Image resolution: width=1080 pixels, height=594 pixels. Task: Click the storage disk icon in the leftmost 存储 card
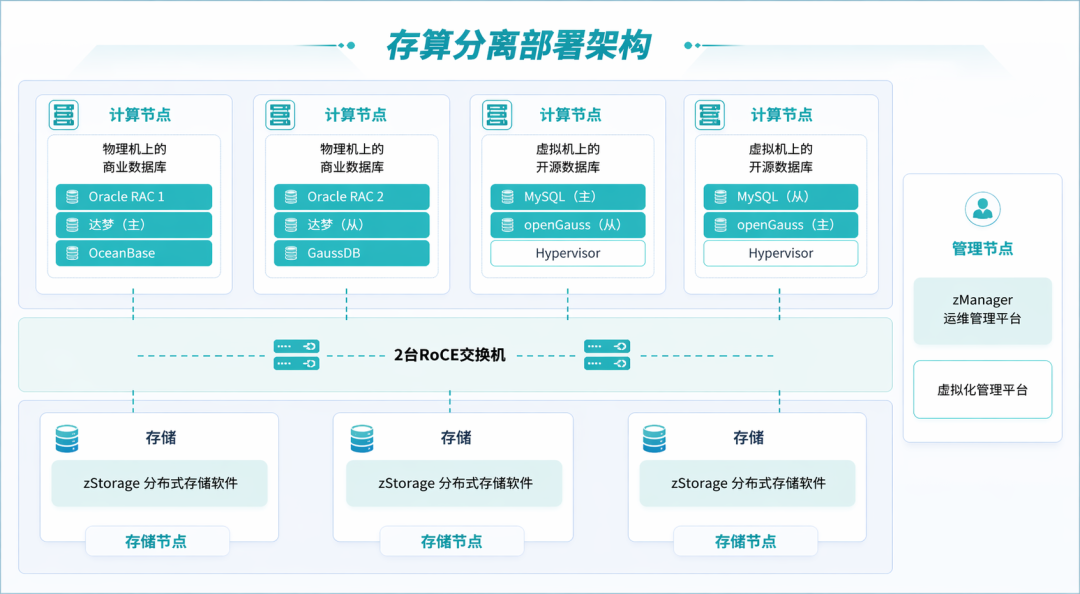point(67,439)
